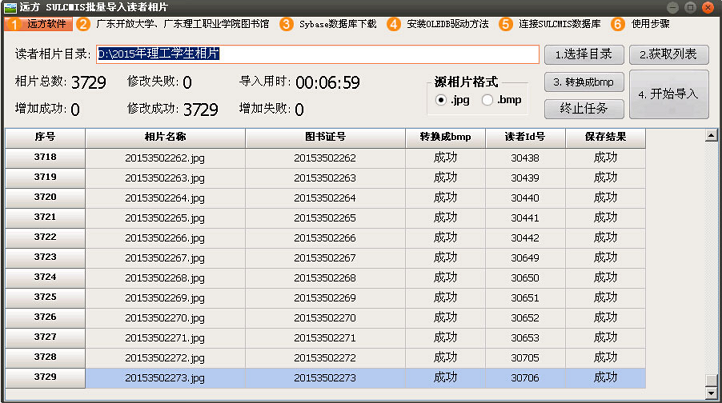Select row header 3723
Screen dimensions: 722x403
click(45, 258)
